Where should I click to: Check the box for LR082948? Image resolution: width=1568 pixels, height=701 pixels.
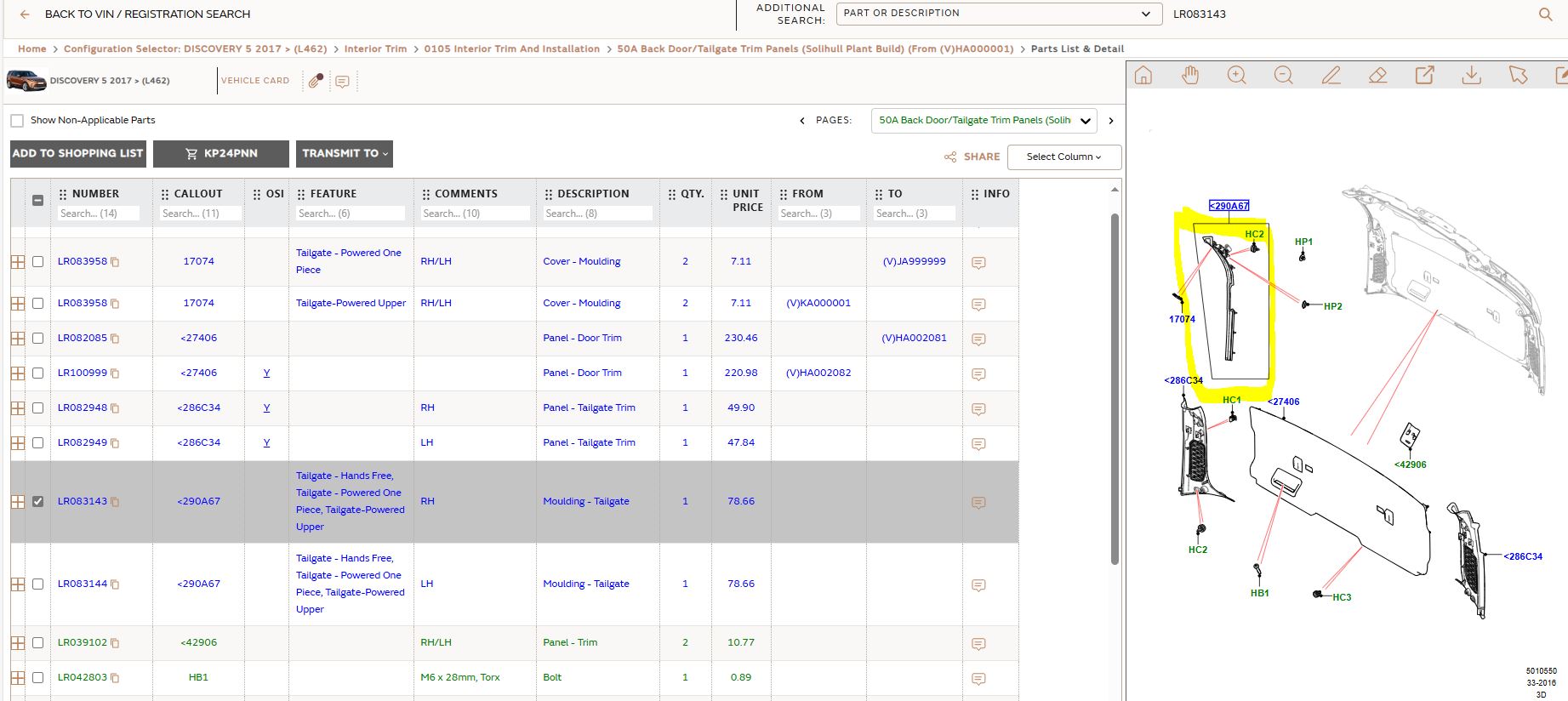point(38,407)
